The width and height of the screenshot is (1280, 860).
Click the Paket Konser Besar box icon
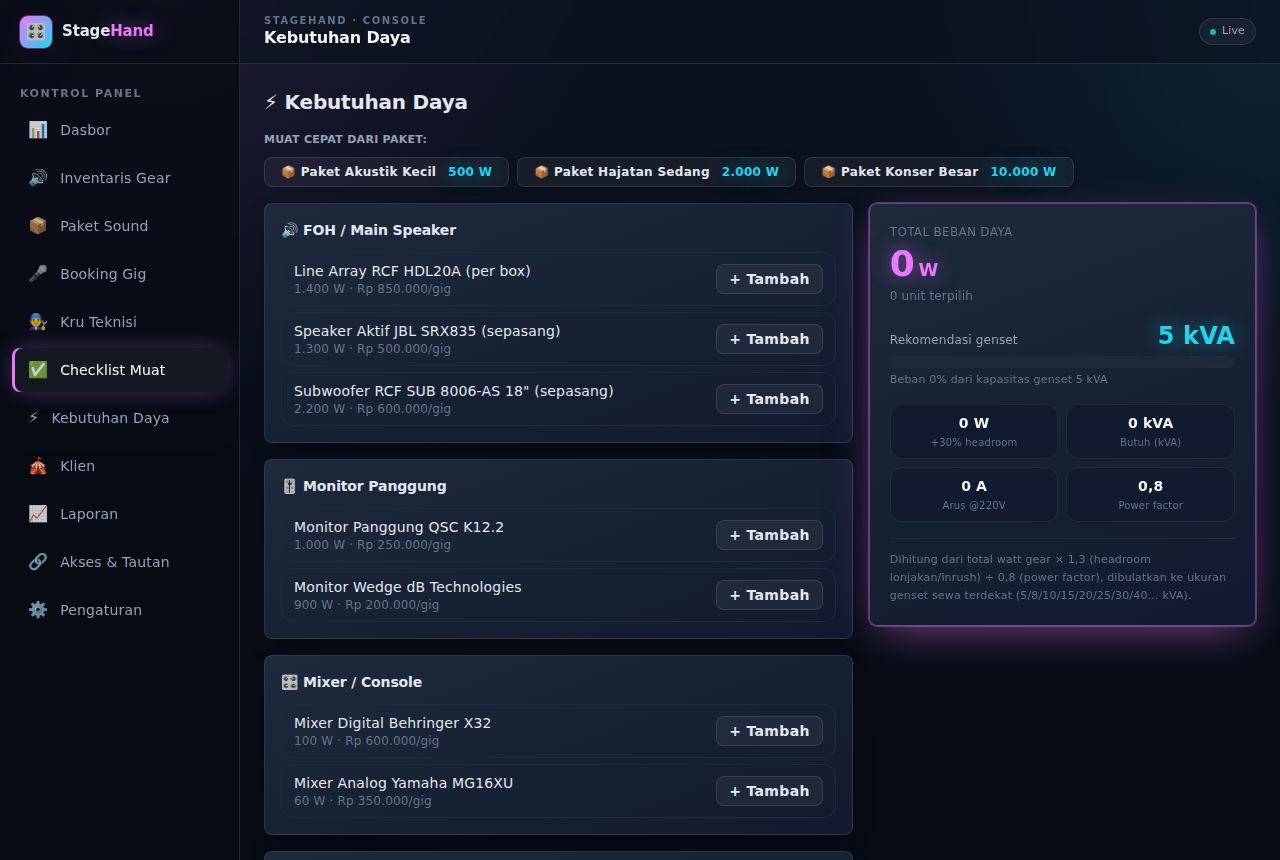pos(828,172)
